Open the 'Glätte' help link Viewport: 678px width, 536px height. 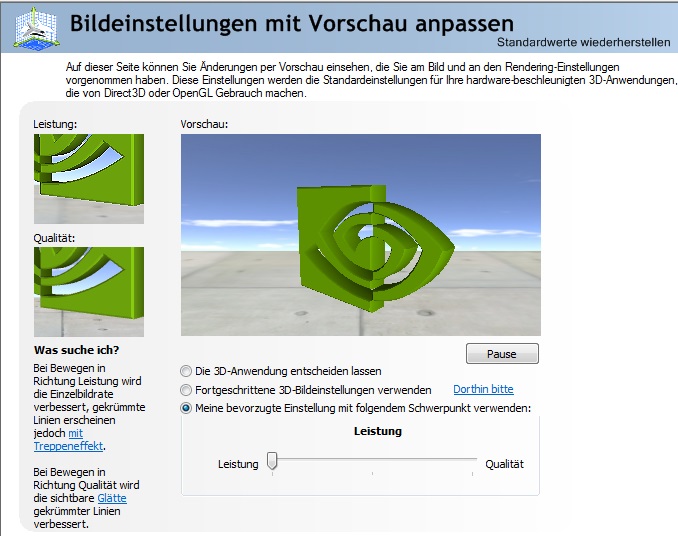(112, 498)
